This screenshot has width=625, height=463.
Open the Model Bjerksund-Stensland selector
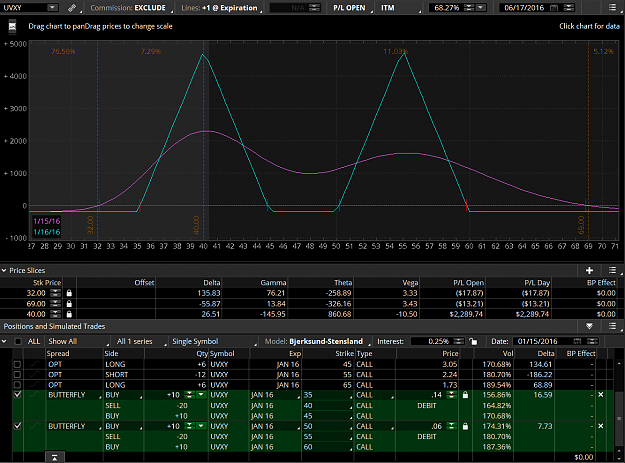(x=318, y=341)
